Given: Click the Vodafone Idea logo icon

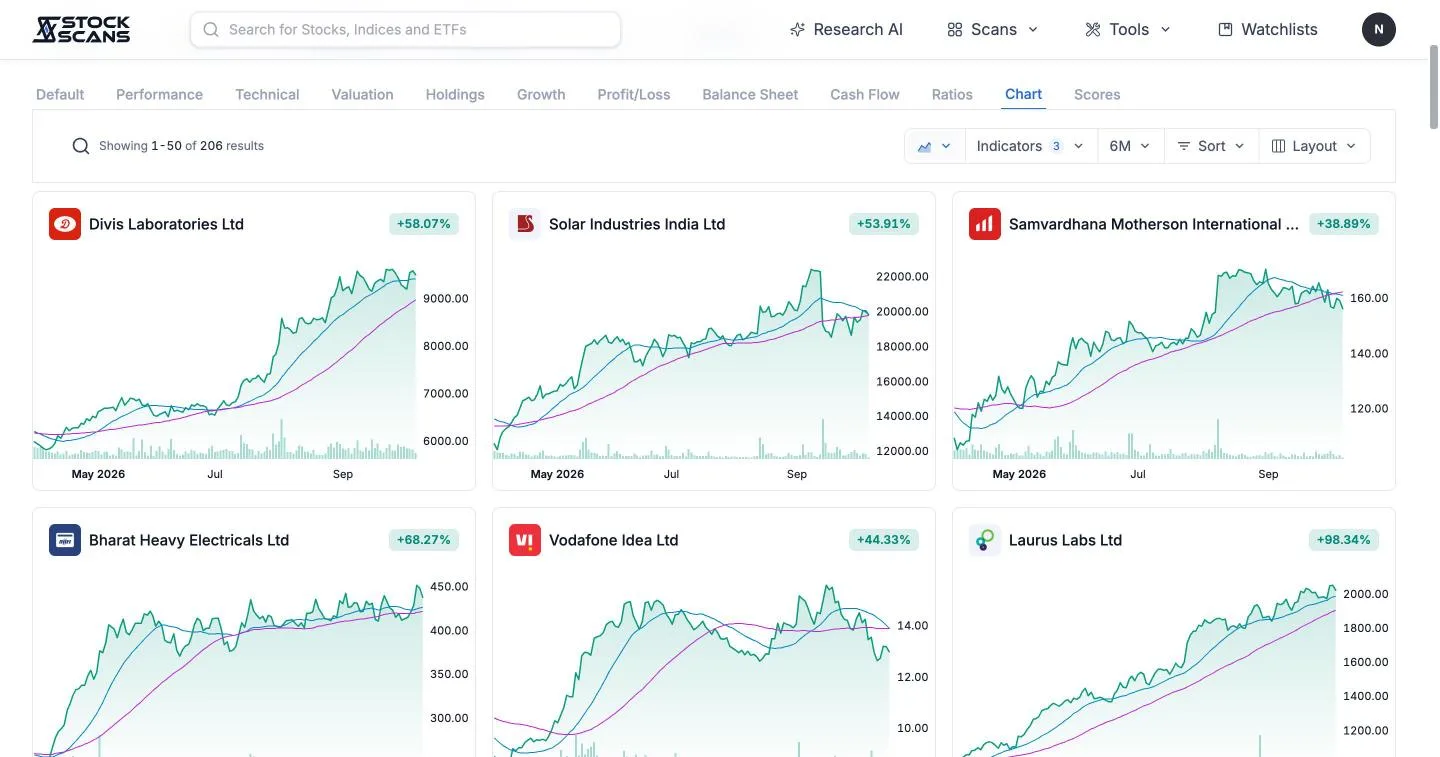Looking at the screenshot, I should point(525,540).
